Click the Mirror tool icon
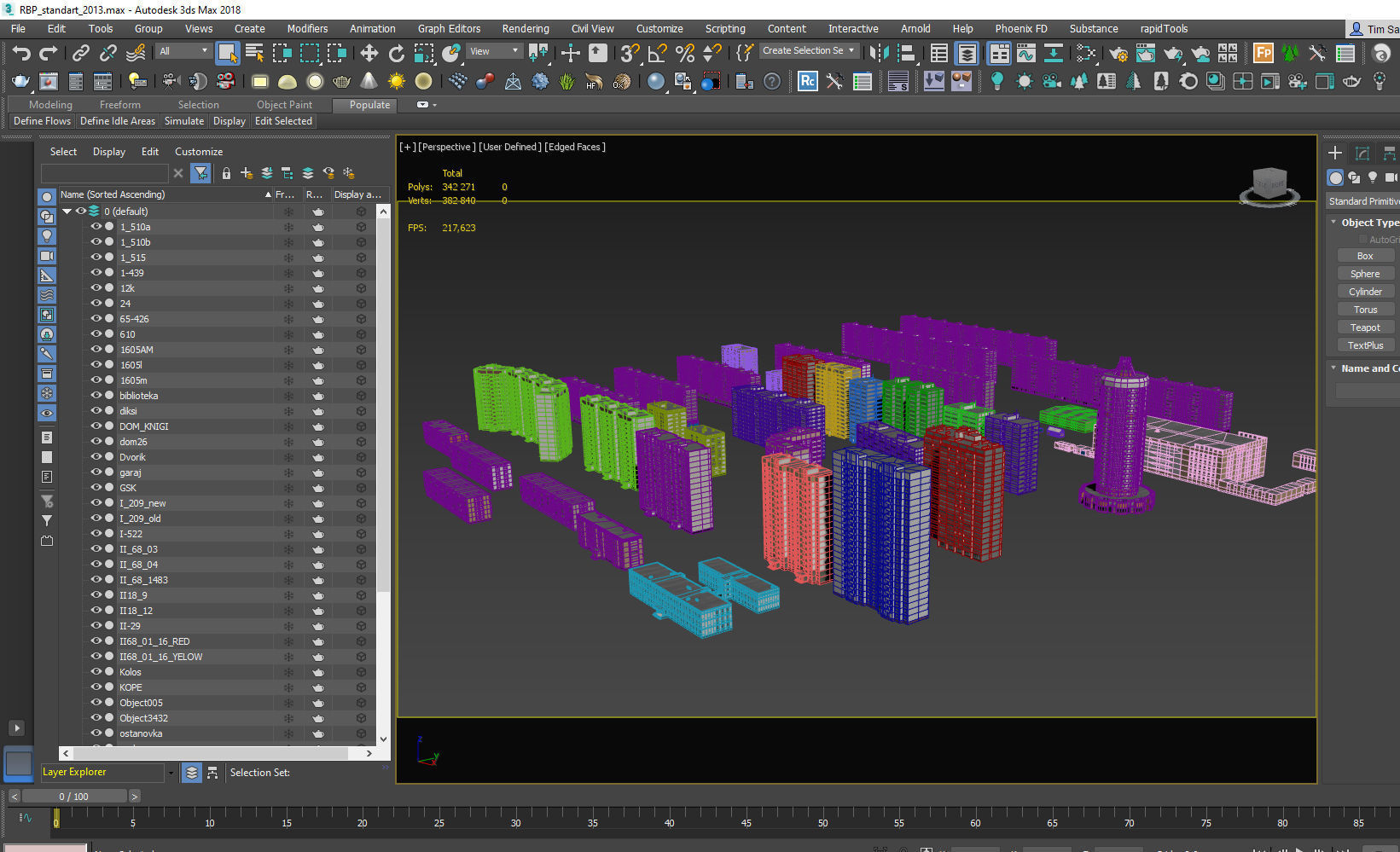Image resolution: width=1400 pixels, height=852 pixels. (x=878, y=53)
